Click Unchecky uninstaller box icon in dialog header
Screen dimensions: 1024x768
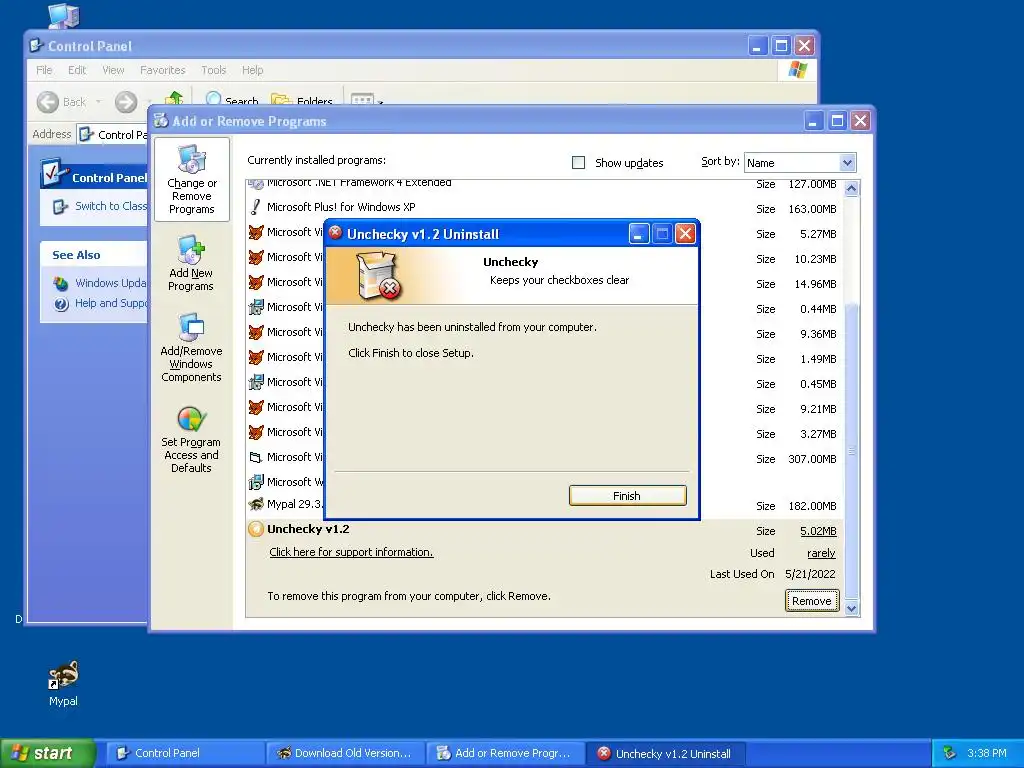(x=379, y=276)
